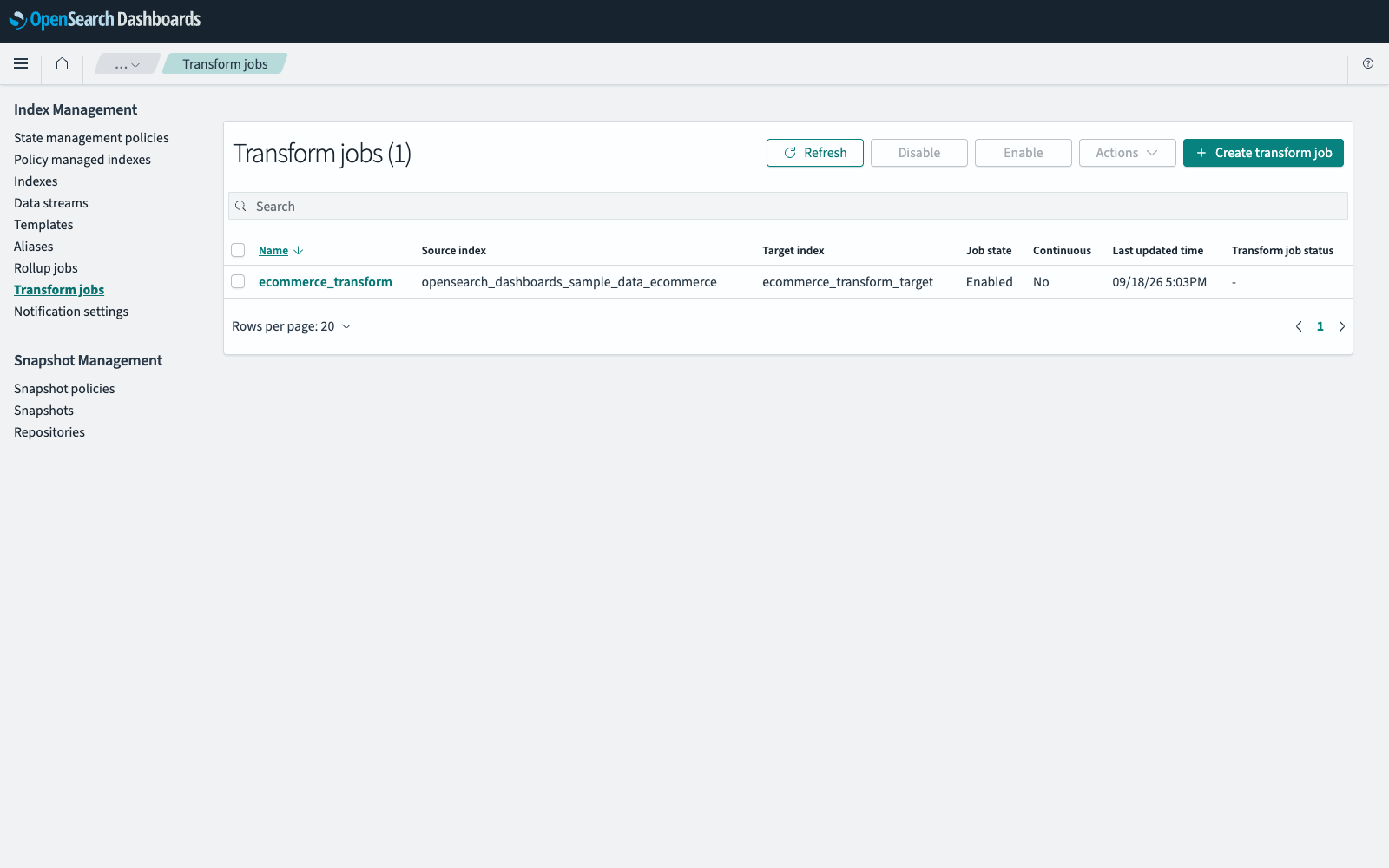The width and height of the screenshot is (1389, 868).
Task: Go to Snapshots
Action: [x=43, y=411]
